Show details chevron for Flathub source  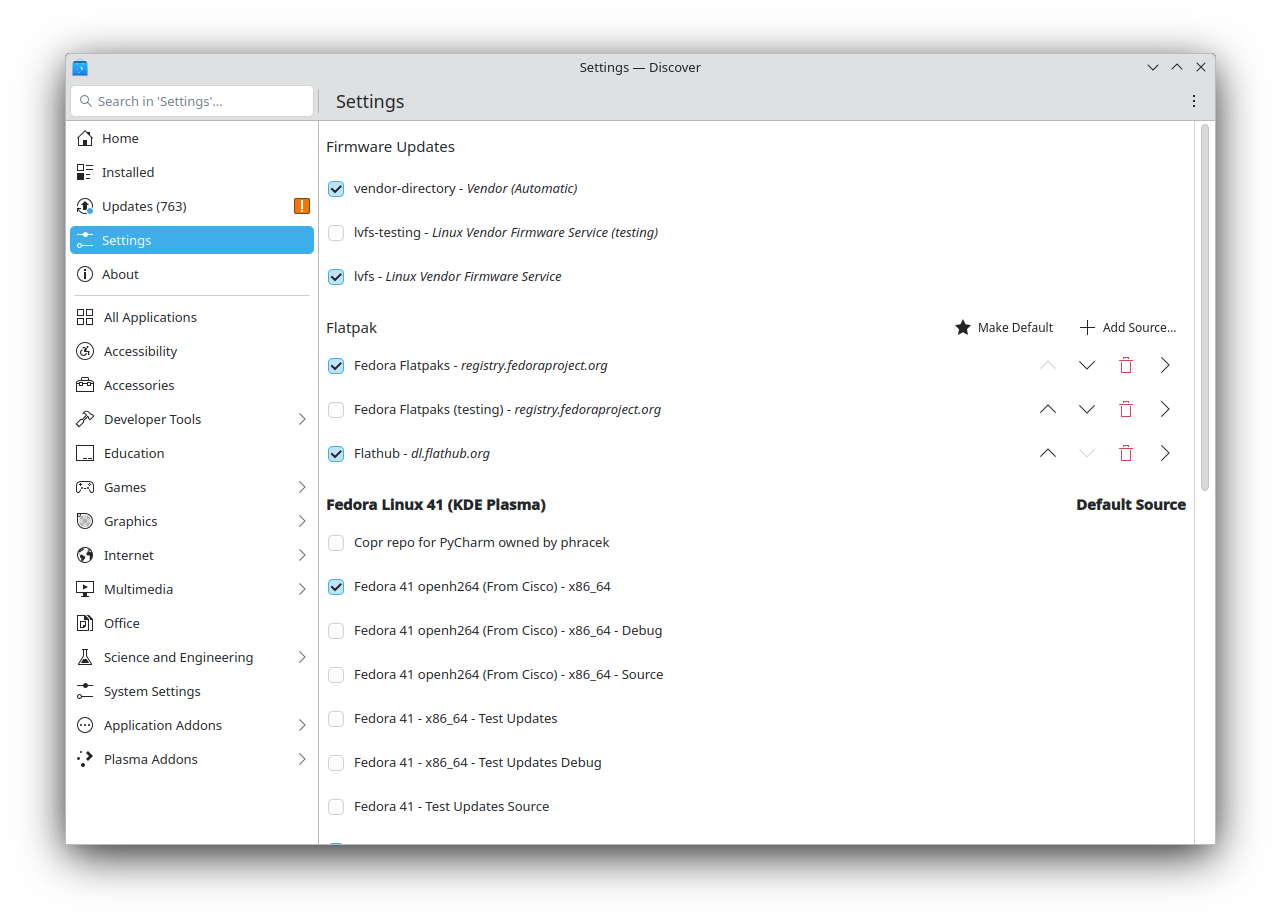[x=1165, y=454]
